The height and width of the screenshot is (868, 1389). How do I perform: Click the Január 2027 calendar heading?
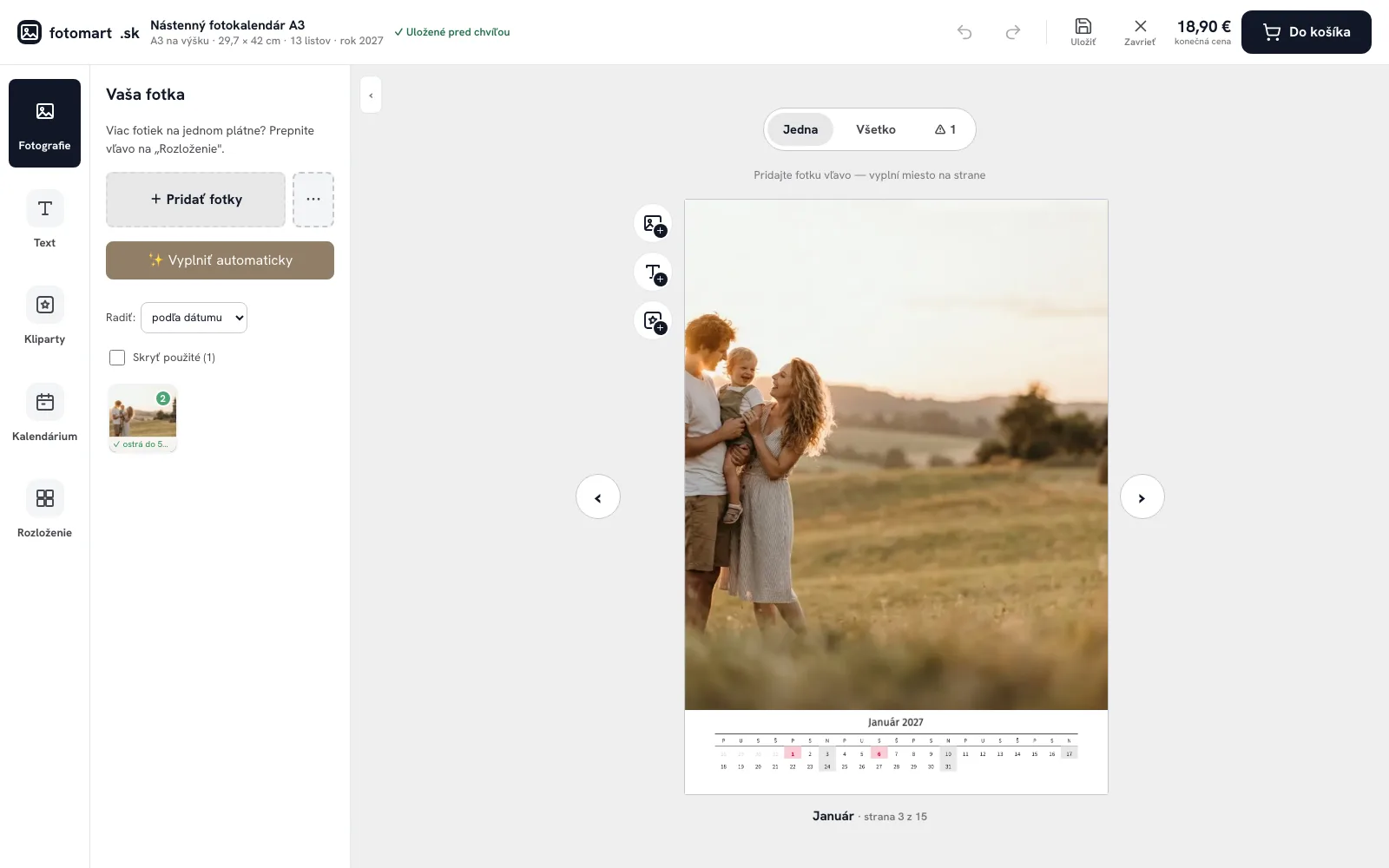pyautogui.click(x=896, y=722)
